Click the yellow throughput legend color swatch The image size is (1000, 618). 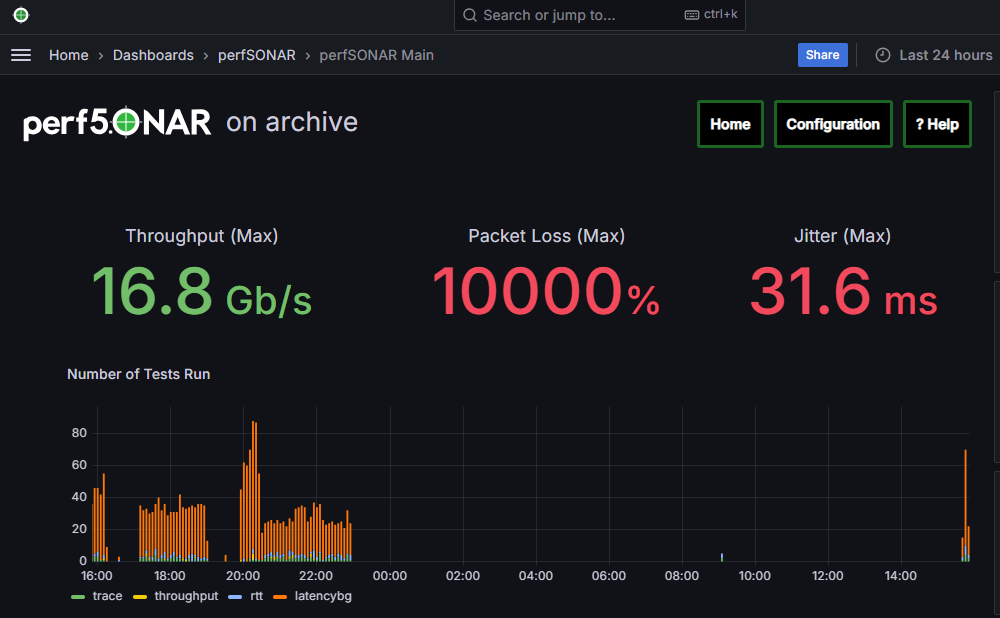(x=140, y=597)
